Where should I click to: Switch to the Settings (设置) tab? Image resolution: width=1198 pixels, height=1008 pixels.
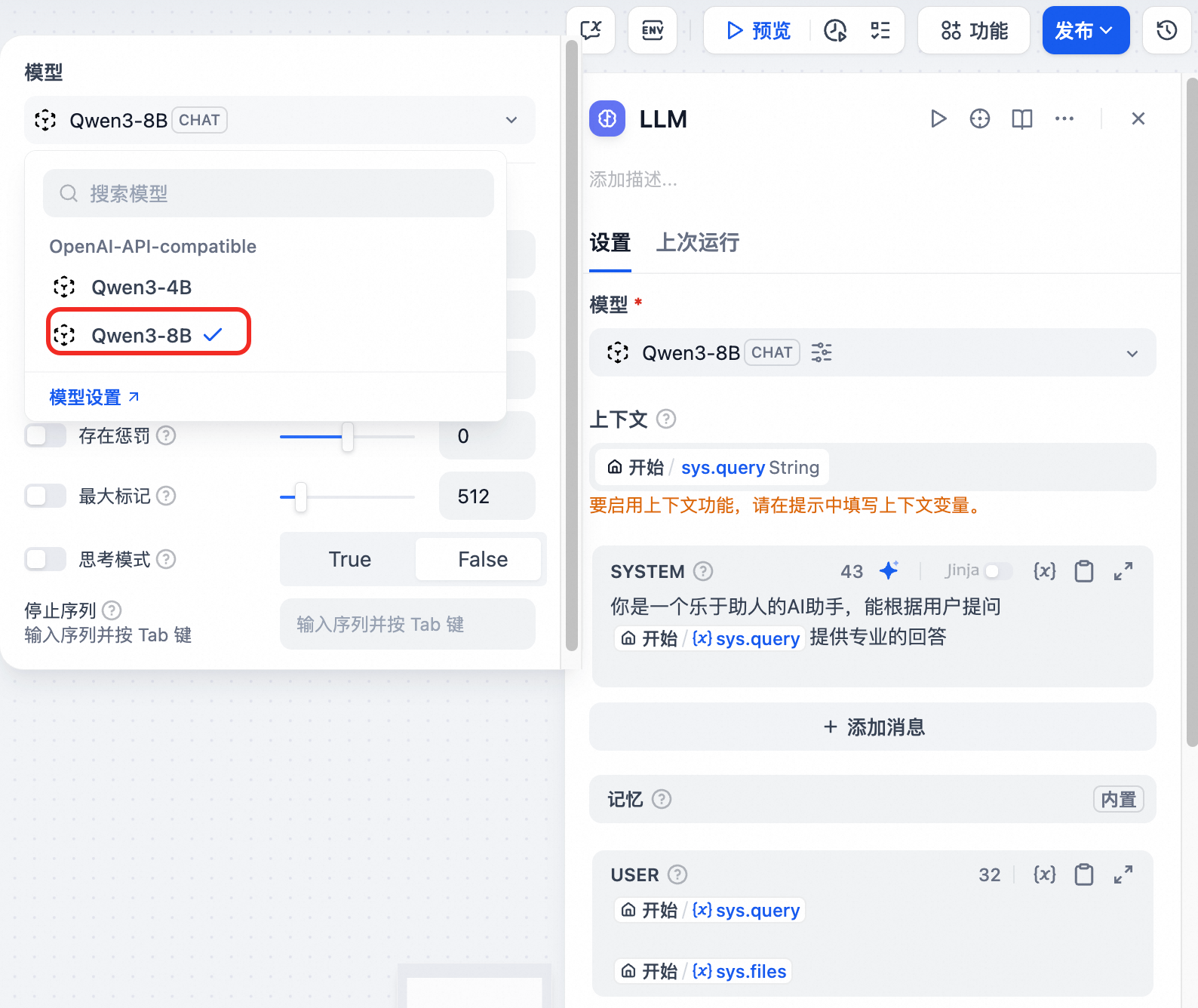click(610, 242)
